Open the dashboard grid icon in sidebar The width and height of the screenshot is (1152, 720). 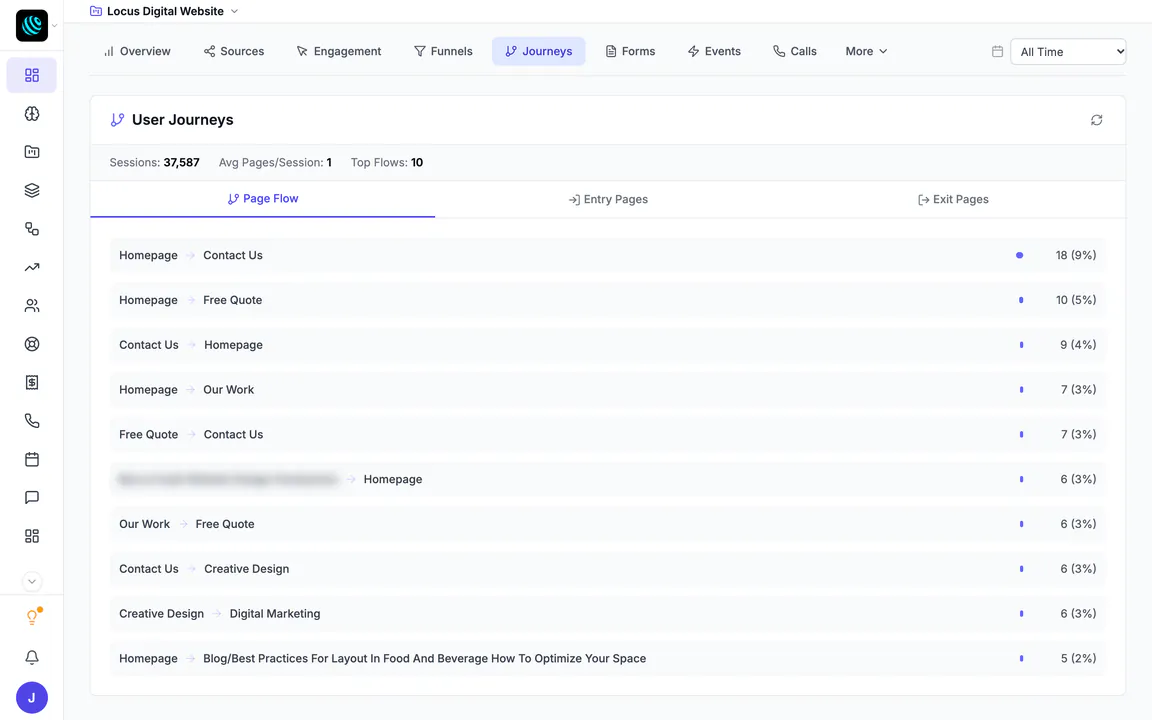point(32,76)
